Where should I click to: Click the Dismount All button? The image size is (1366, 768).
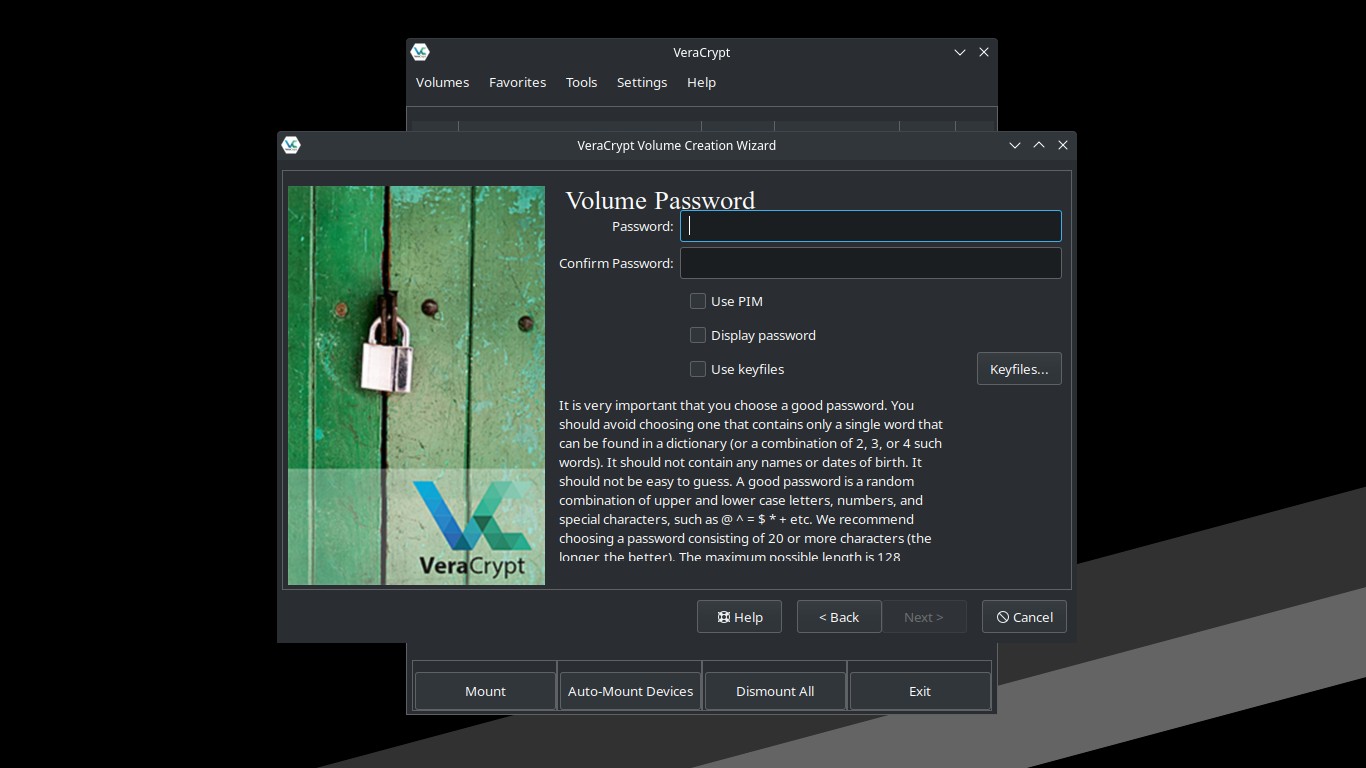[775, 691]
